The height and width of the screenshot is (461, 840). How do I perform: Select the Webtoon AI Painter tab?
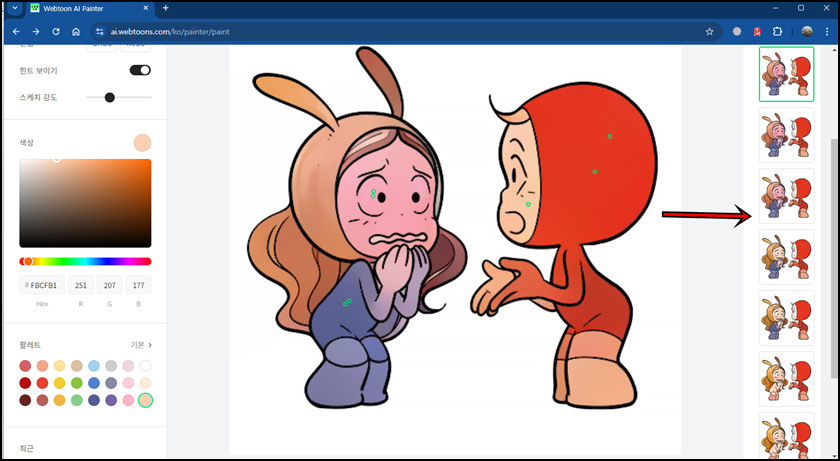pos(91,9)
